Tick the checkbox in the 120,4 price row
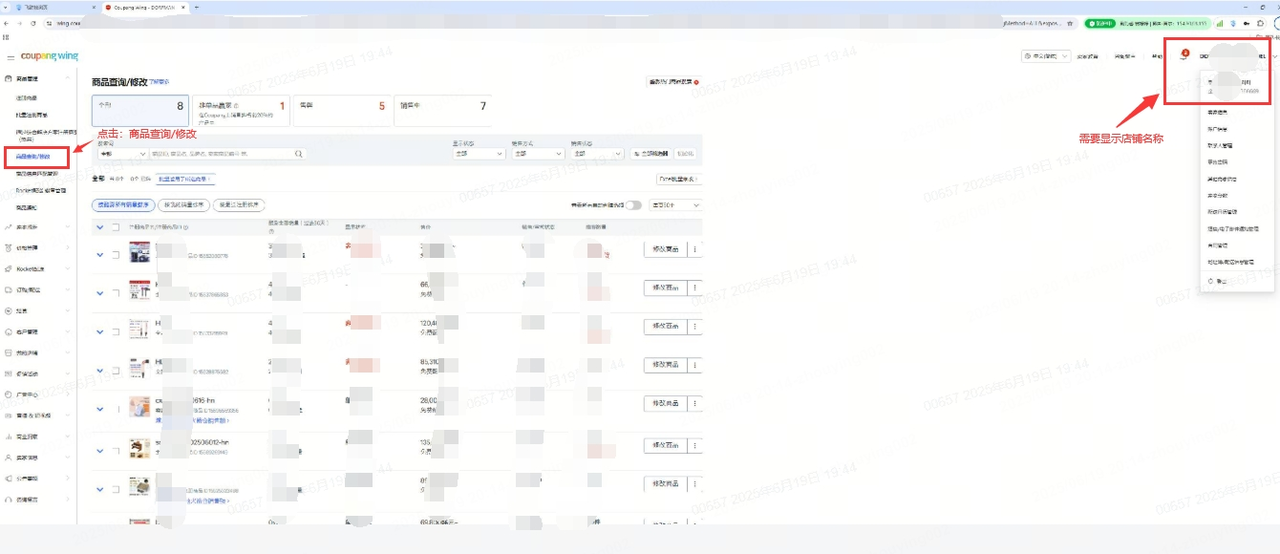Image resolution: width=1280 pixels, height=554 pixels. (x=116, y=332)
